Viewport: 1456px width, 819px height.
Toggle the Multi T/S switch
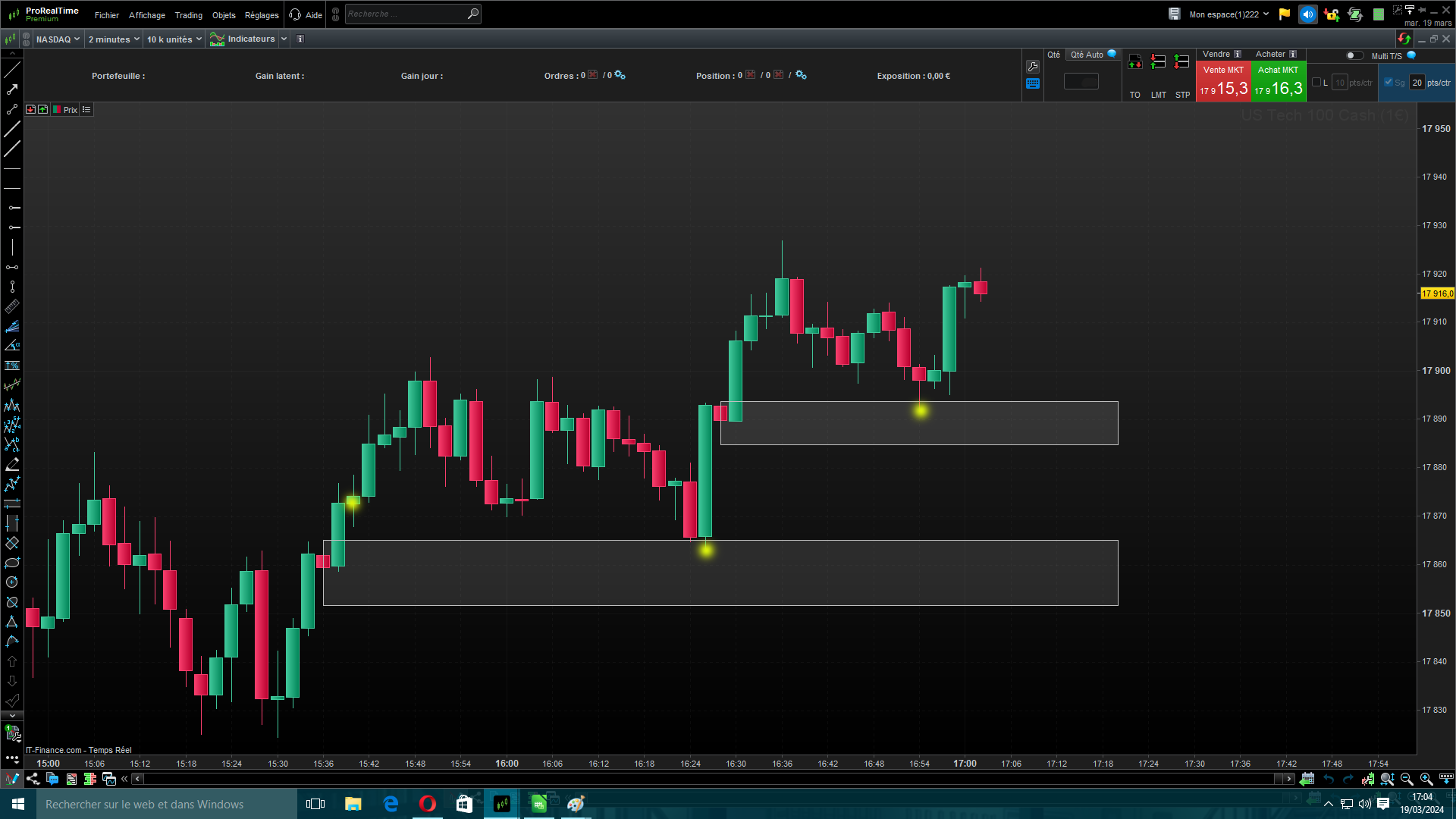click(x=1354, y=55)
